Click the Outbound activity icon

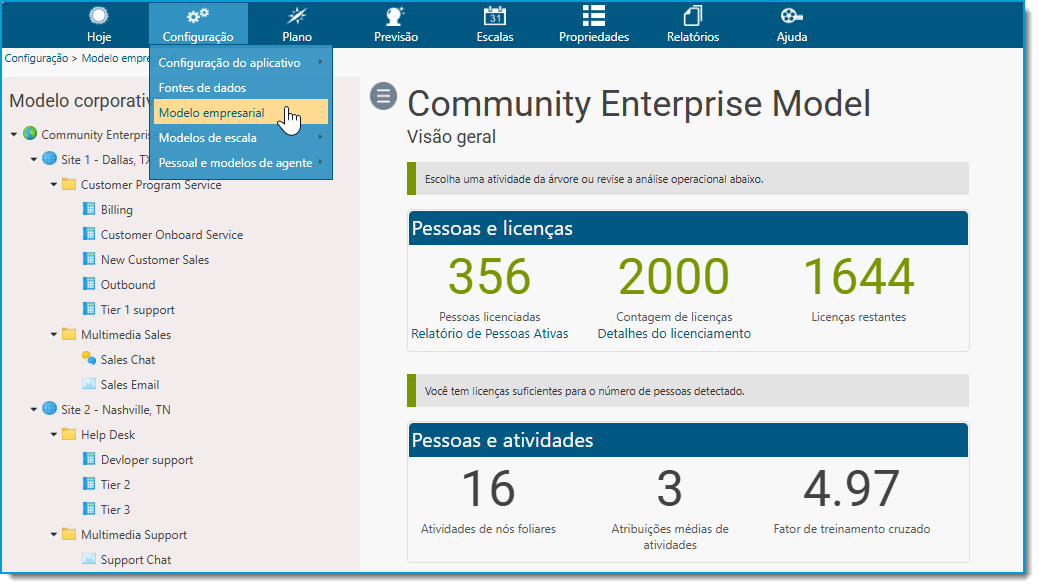tap(89, 284)
